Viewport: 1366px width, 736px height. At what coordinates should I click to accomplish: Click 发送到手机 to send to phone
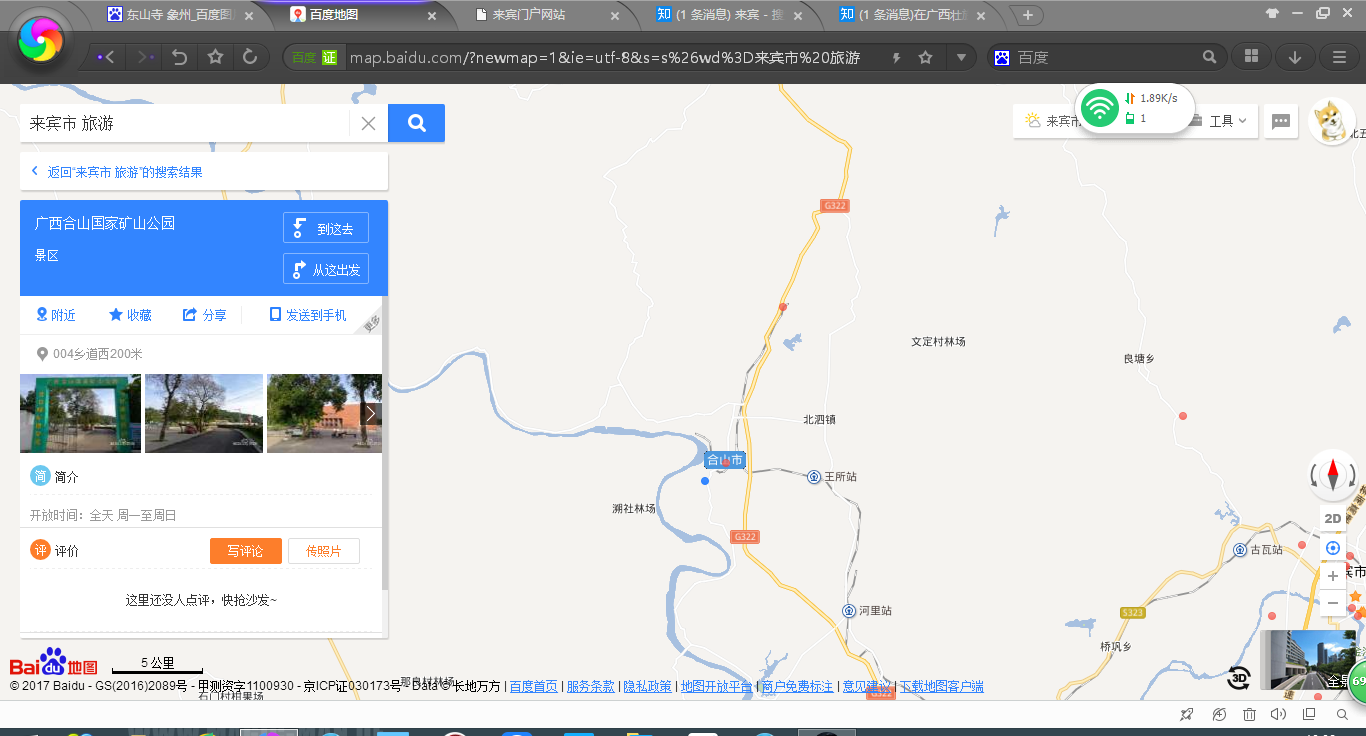pyautogui.click(x=308, y=315)
